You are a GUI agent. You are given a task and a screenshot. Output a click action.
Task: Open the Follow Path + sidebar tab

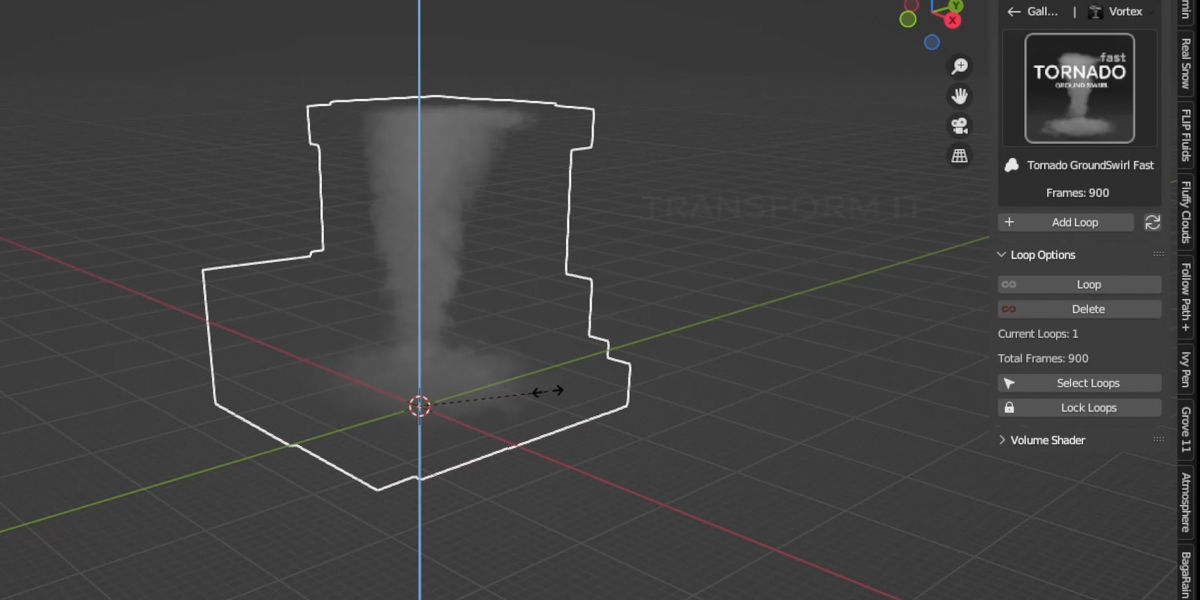click(1187, 298)
